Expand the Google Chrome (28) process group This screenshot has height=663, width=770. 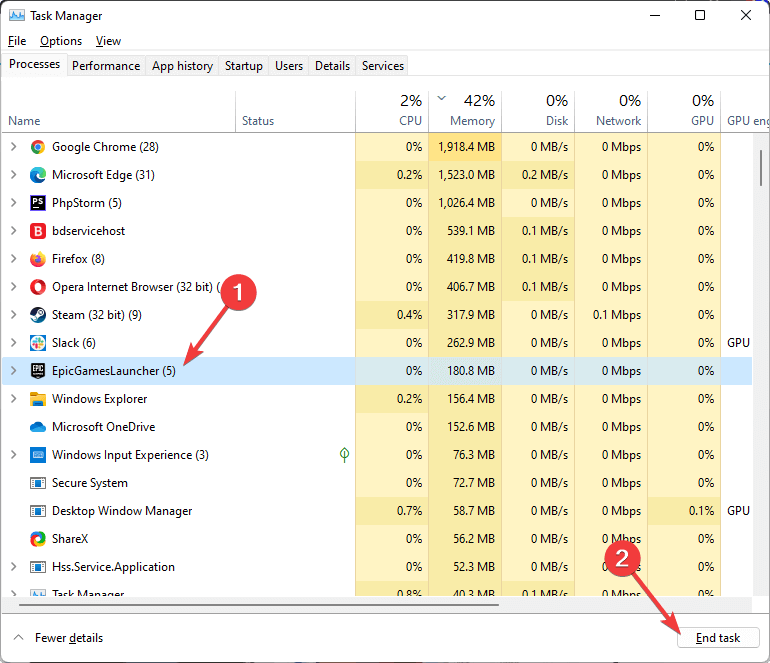pos(14,147)
